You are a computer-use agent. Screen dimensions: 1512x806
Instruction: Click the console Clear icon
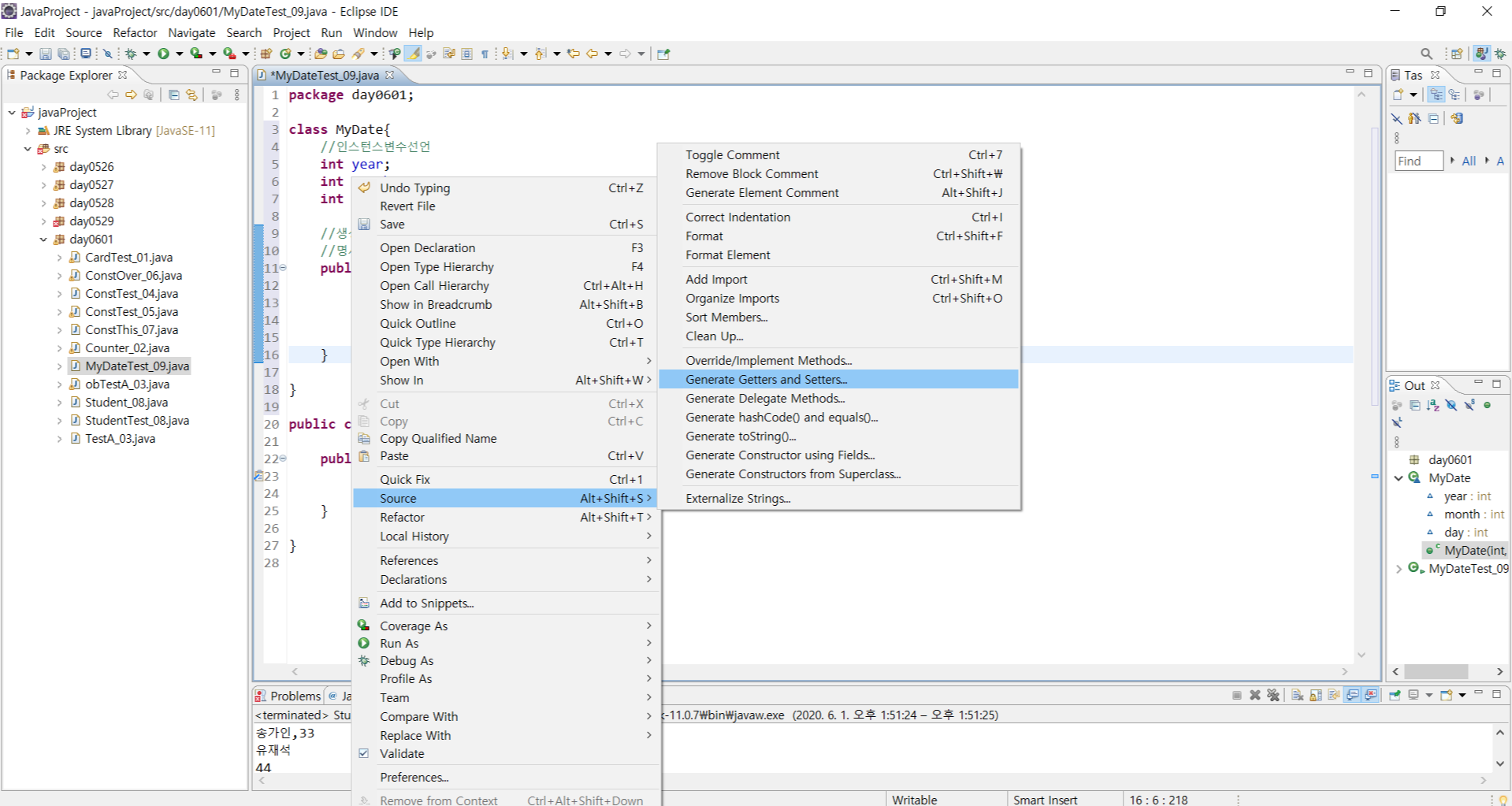click(1297, 695)
